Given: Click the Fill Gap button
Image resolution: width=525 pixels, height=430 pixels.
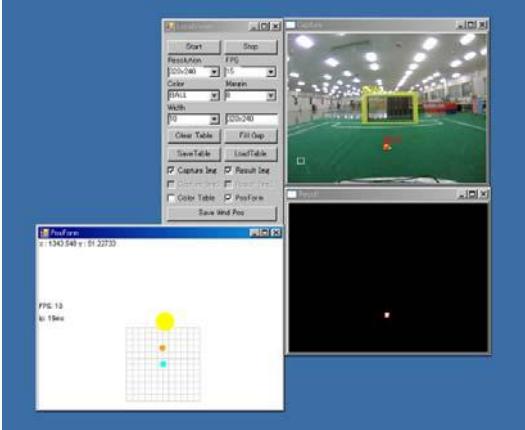Looking at the screenshot, I should click(x=251, y=136).
